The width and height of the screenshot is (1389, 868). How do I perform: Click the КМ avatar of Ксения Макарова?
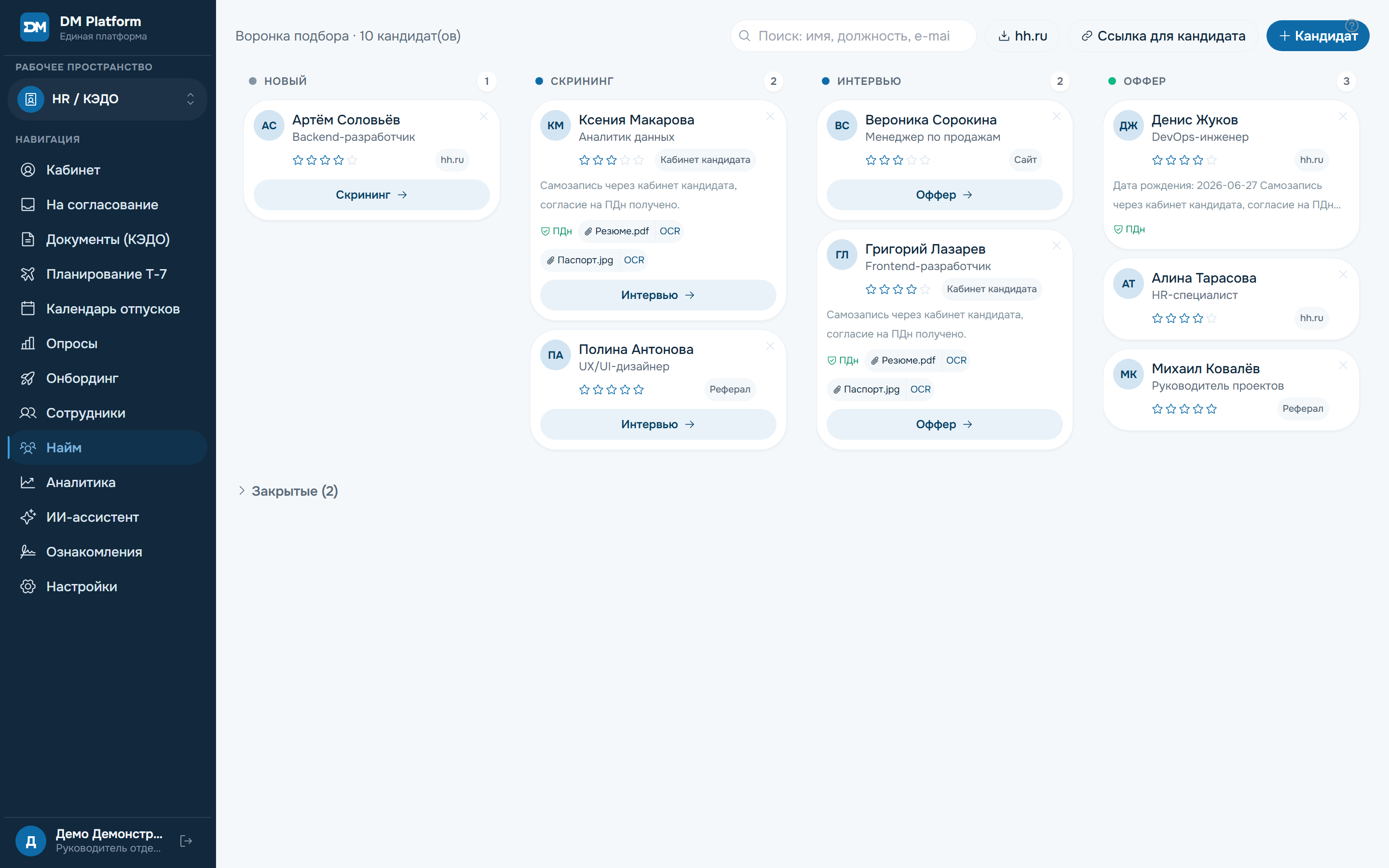555,125
